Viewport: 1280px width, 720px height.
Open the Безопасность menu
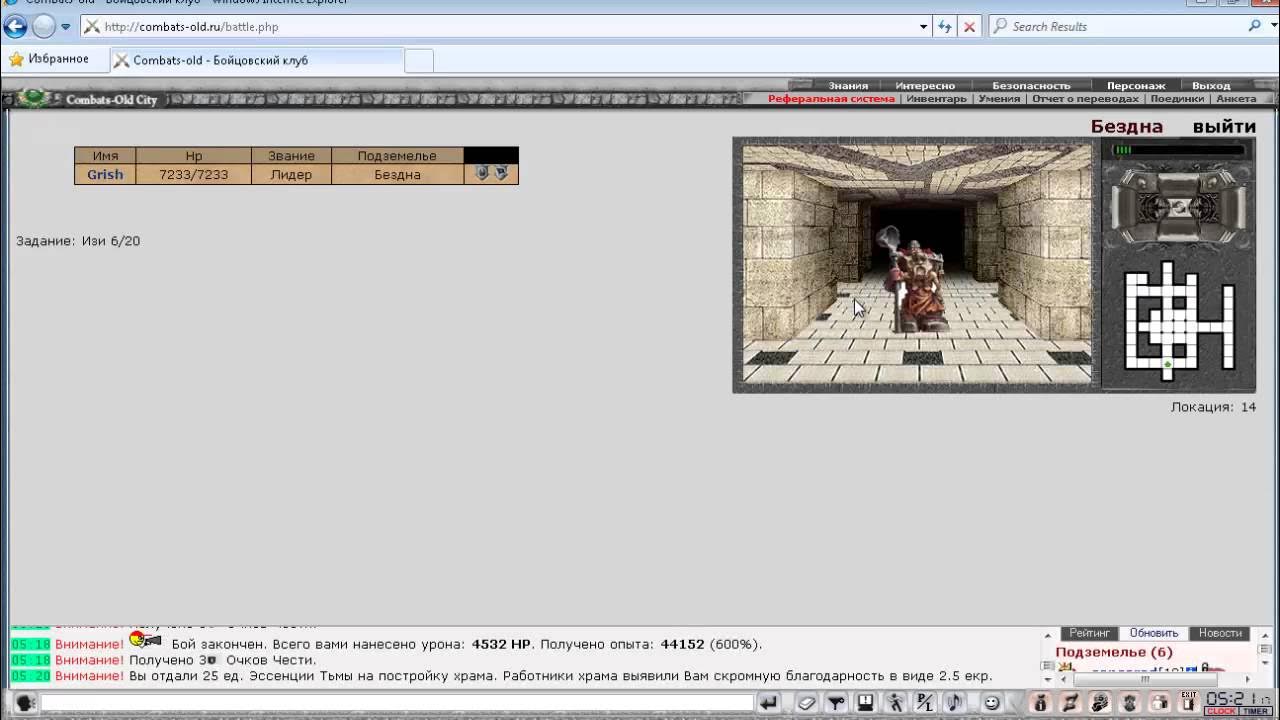click(1031, 85)
